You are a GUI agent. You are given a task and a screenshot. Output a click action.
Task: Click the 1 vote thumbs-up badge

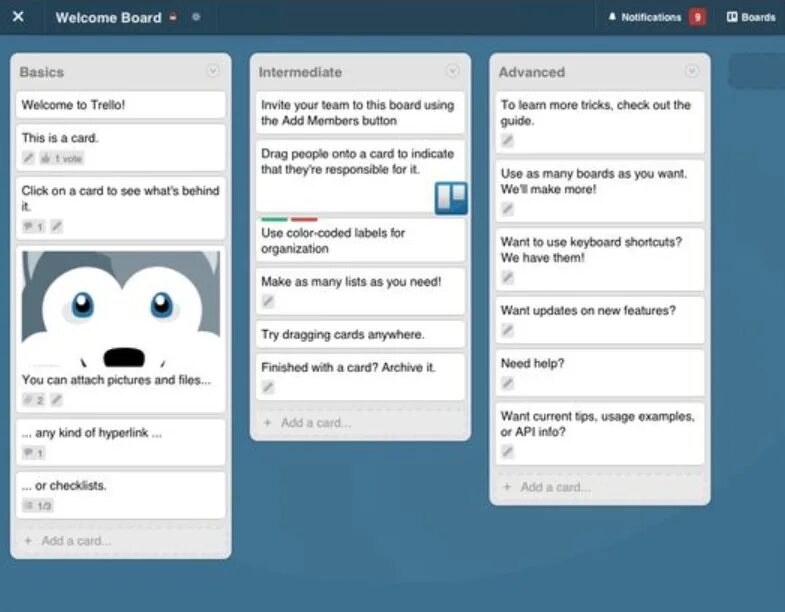point(62,158)
